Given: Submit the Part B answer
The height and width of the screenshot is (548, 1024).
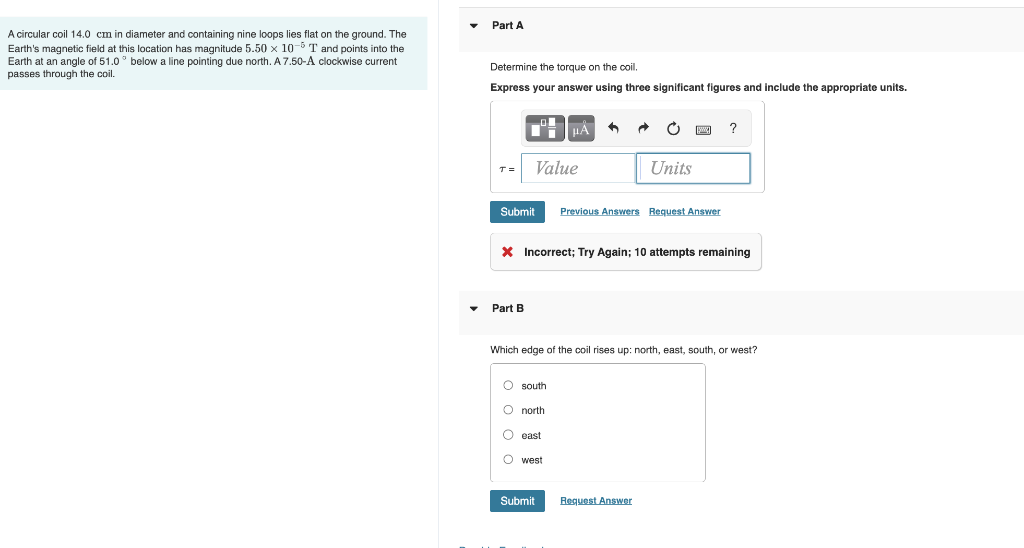Looking at the screenshot, I should 517,501.
